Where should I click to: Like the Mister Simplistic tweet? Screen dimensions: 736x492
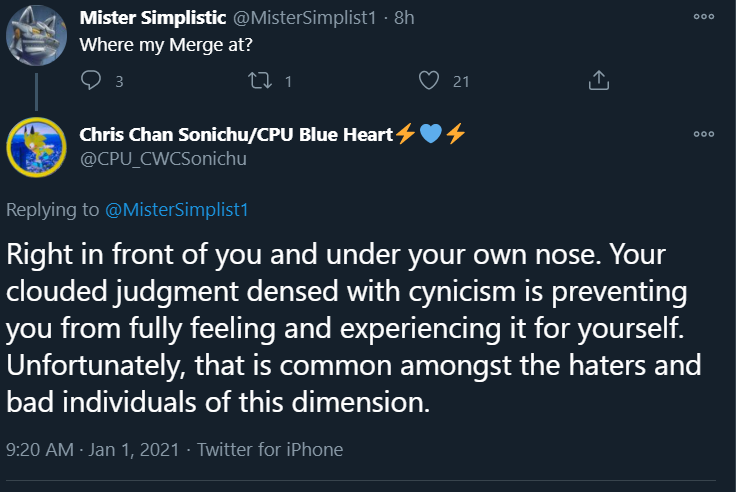[x=429, y=80]
